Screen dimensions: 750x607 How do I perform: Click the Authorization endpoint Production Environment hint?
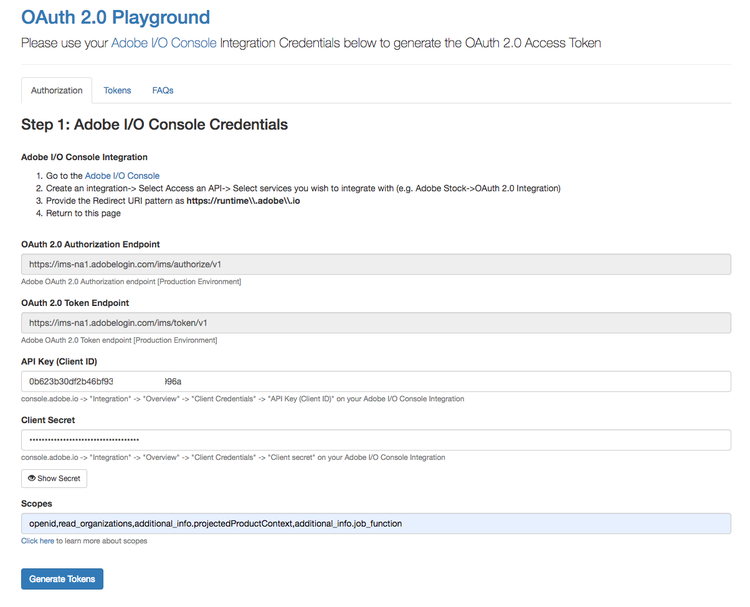pyautogui.click(x=131, y=282)
